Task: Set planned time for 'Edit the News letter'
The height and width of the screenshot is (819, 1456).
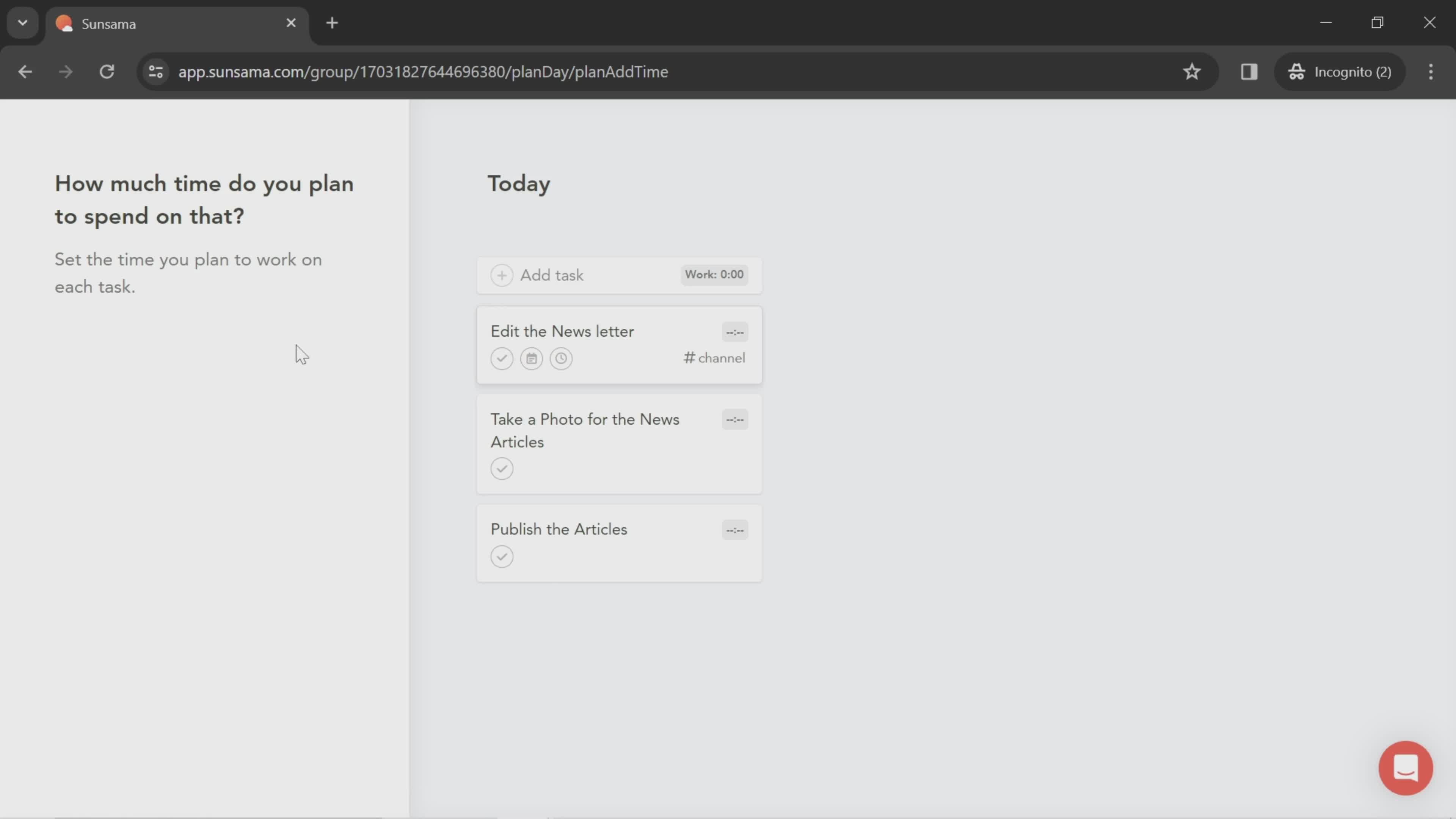Action: [735, 333]
